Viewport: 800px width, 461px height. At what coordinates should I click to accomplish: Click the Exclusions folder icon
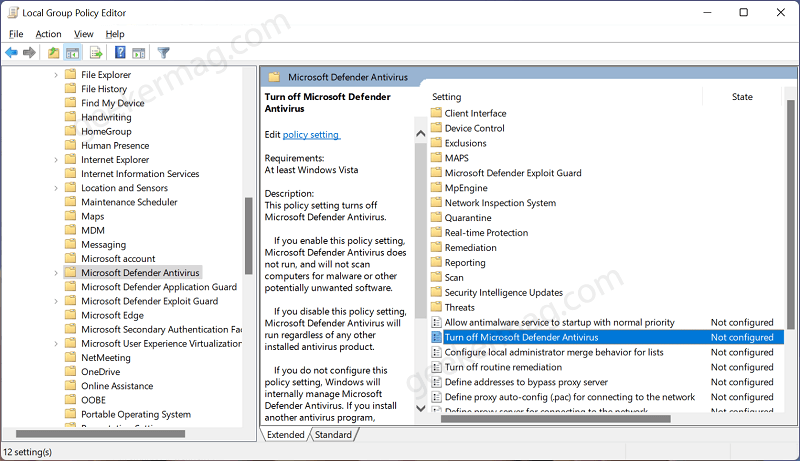click(x=436, y=143)
